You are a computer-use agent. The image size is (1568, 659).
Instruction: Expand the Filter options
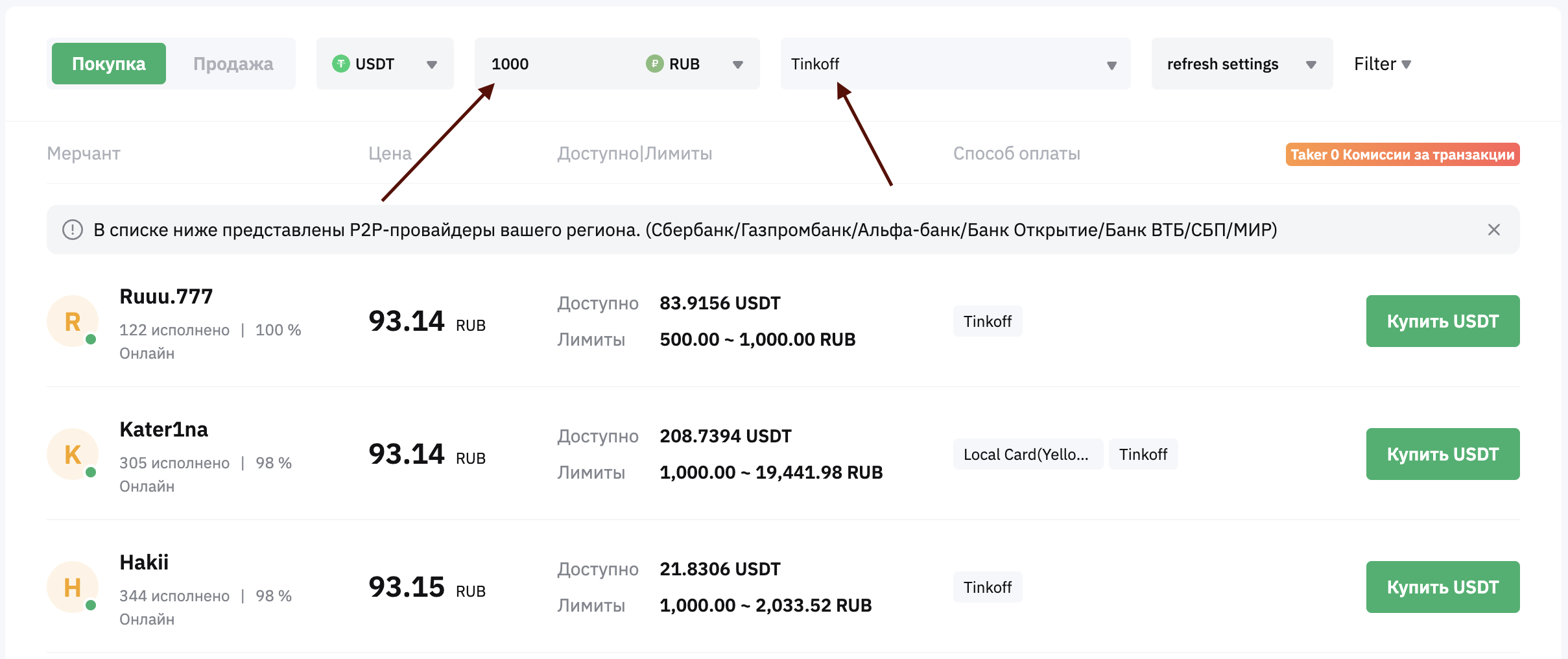pyautogui.click(x=1382, y=64)
